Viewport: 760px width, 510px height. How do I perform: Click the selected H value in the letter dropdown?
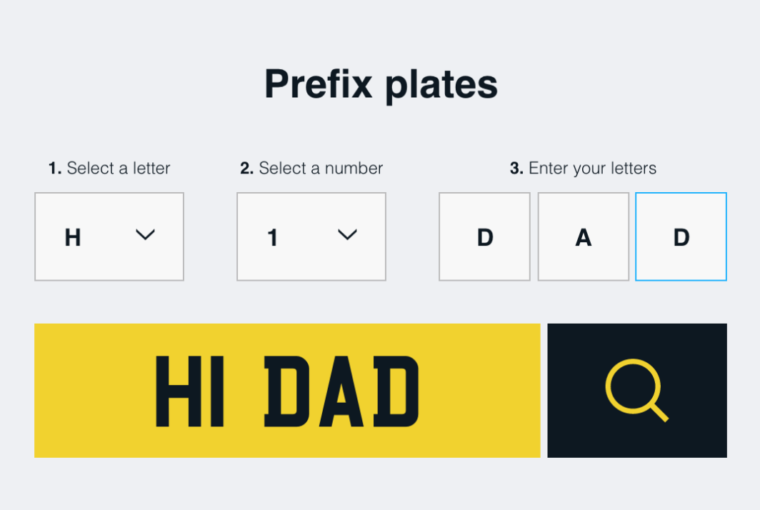coord(73,238)
